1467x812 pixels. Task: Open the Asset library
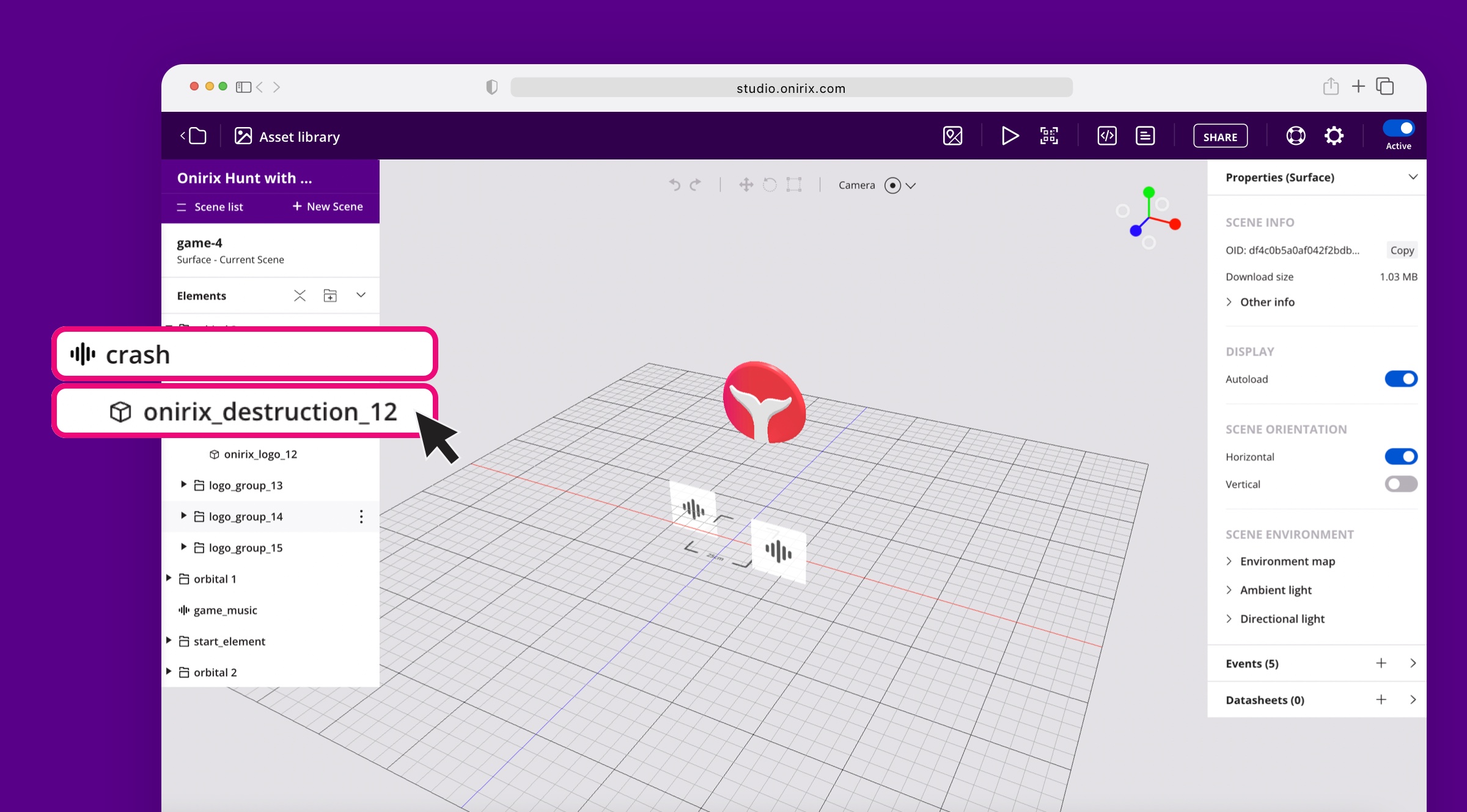287,136
